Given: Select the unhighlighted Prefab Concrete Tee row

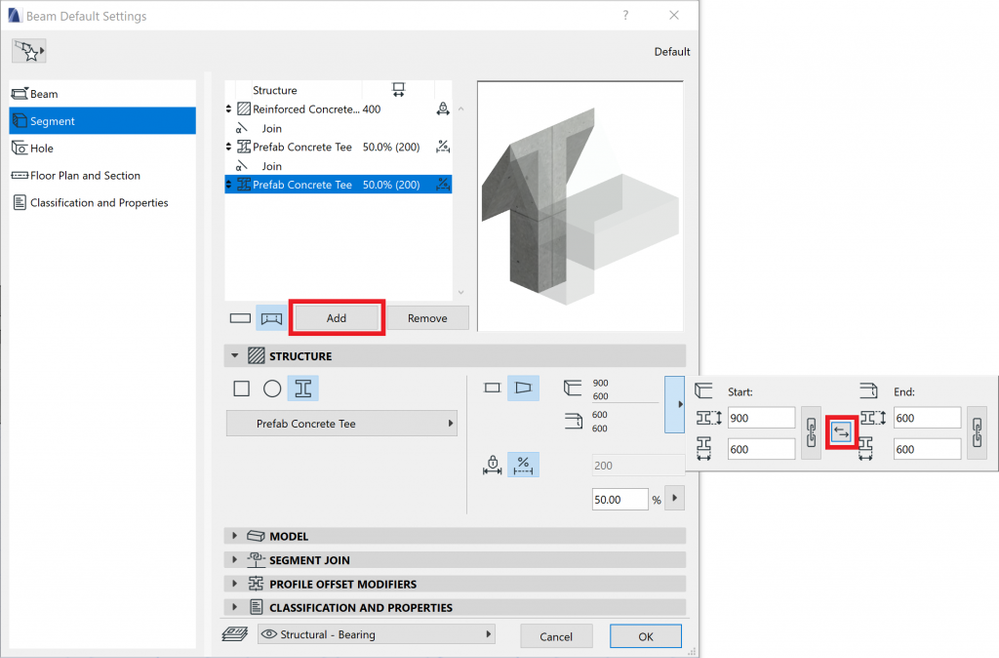Looking at the screenshot, I should (338, 147).
